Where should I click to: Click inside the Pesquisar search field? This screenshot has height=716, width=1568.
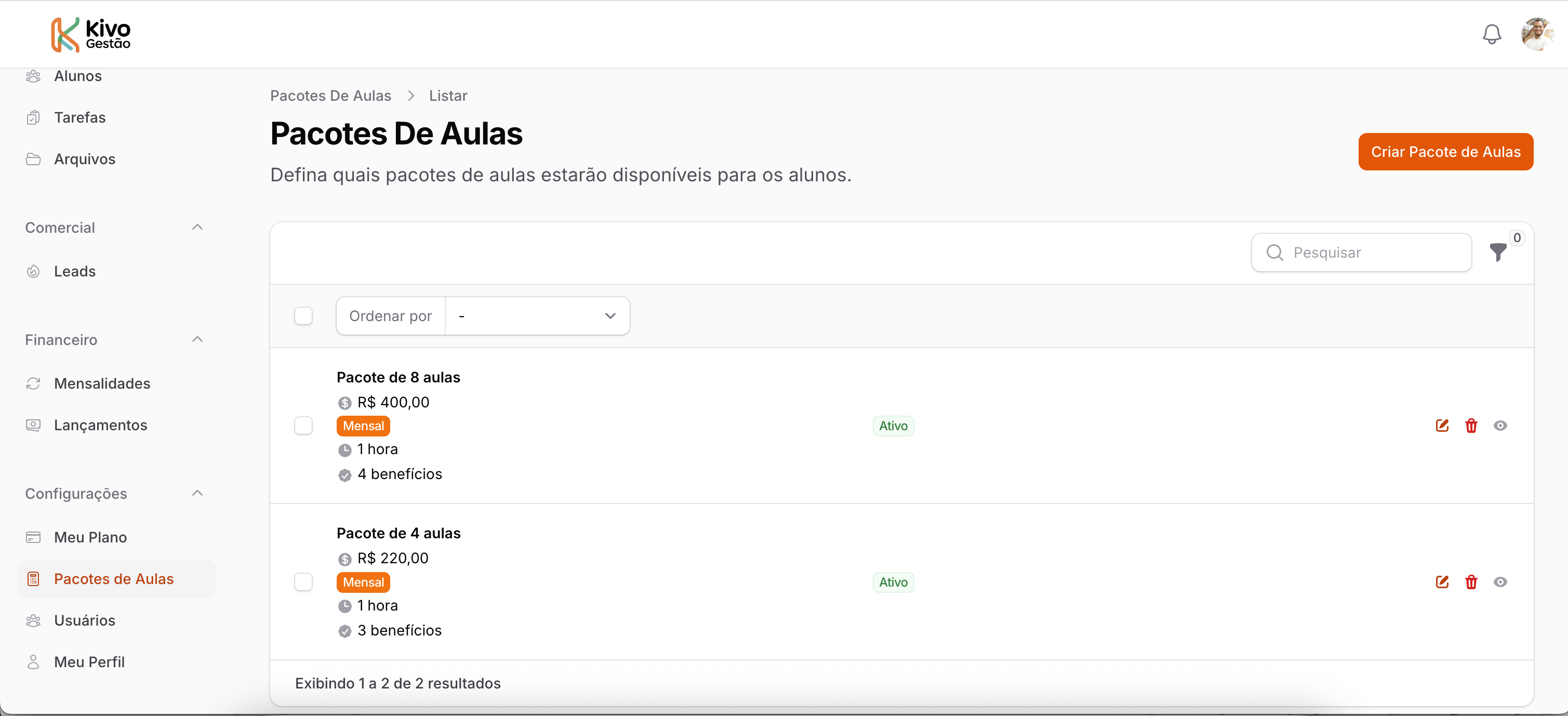pyautogui.click(x=1361, y=252)
